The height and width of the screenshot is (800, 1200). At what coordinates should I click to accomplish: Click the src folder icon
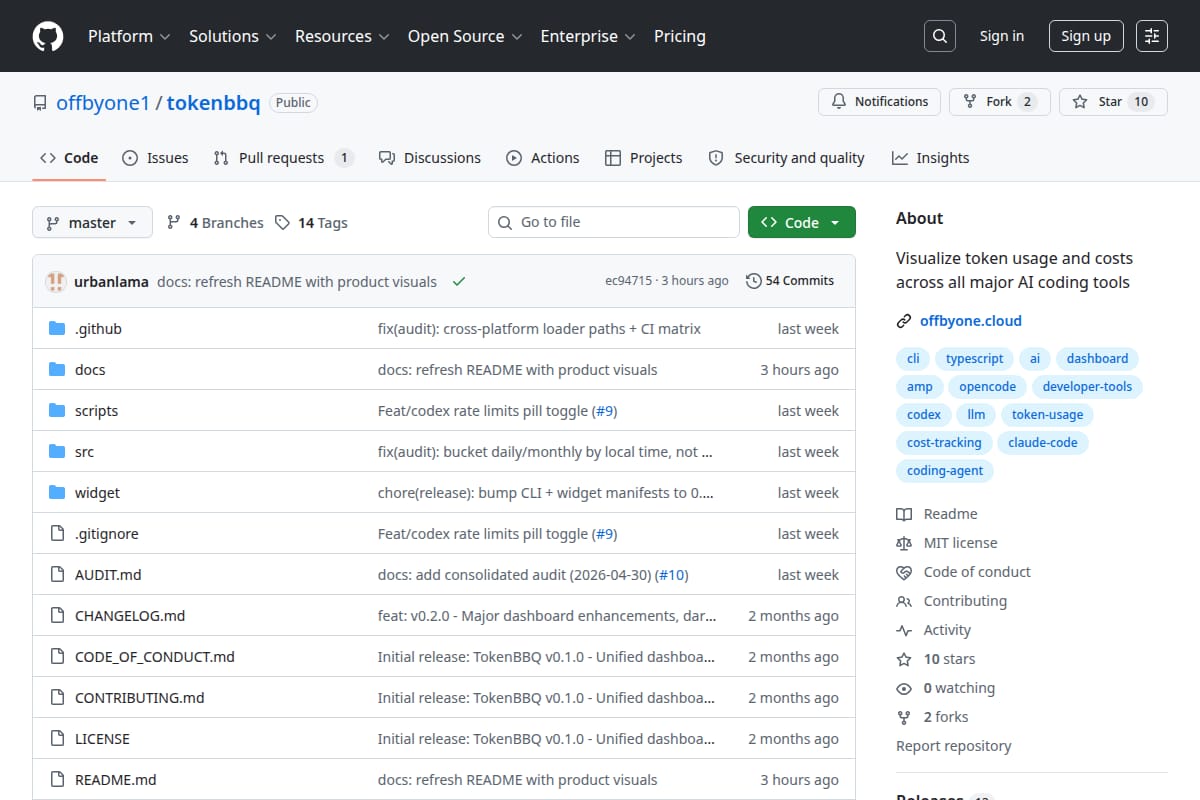pyautogui.click(x=57, y=452)
